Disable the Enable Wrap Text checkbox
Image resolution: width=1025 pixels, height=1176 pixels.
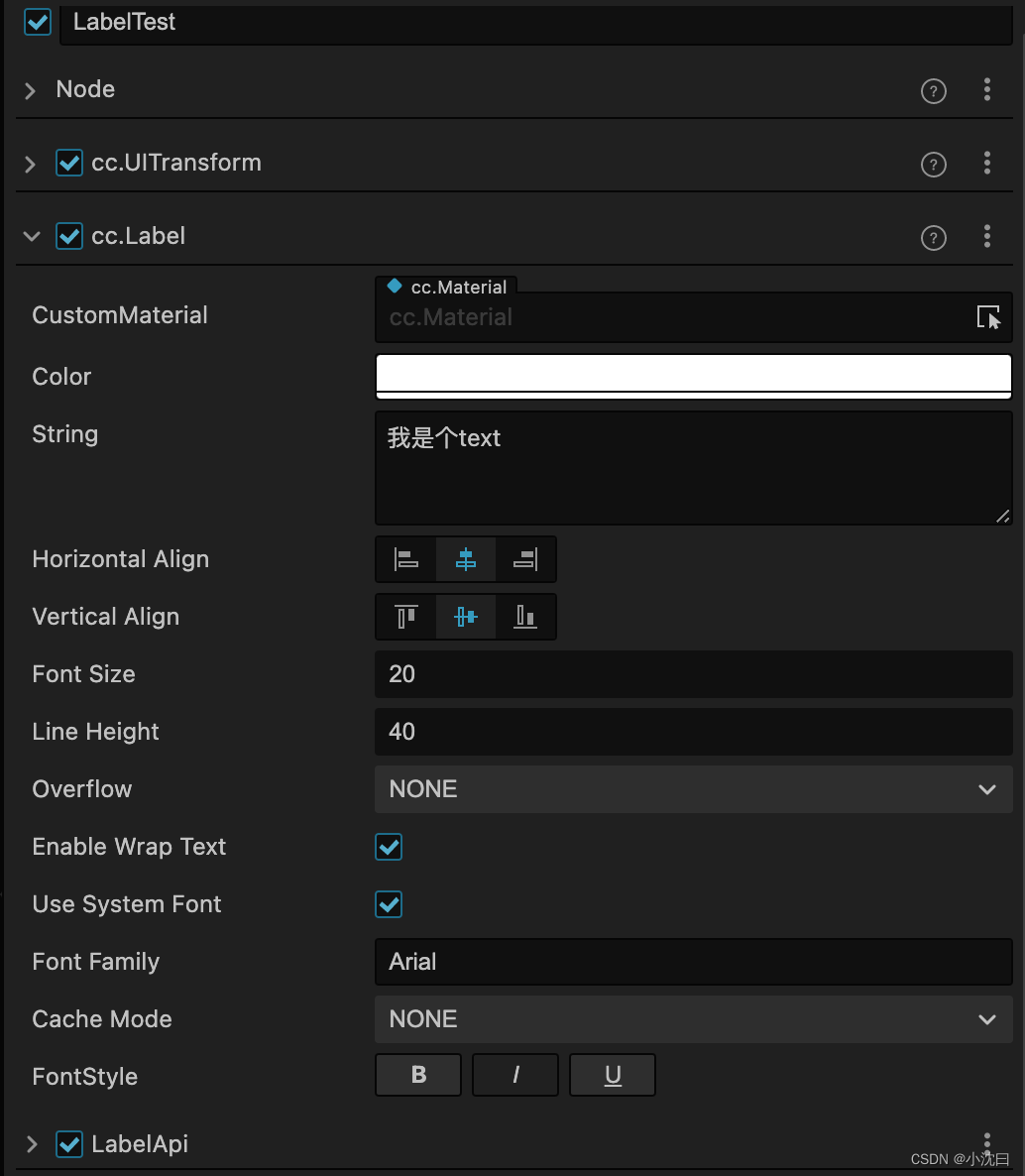click(388, 847)
